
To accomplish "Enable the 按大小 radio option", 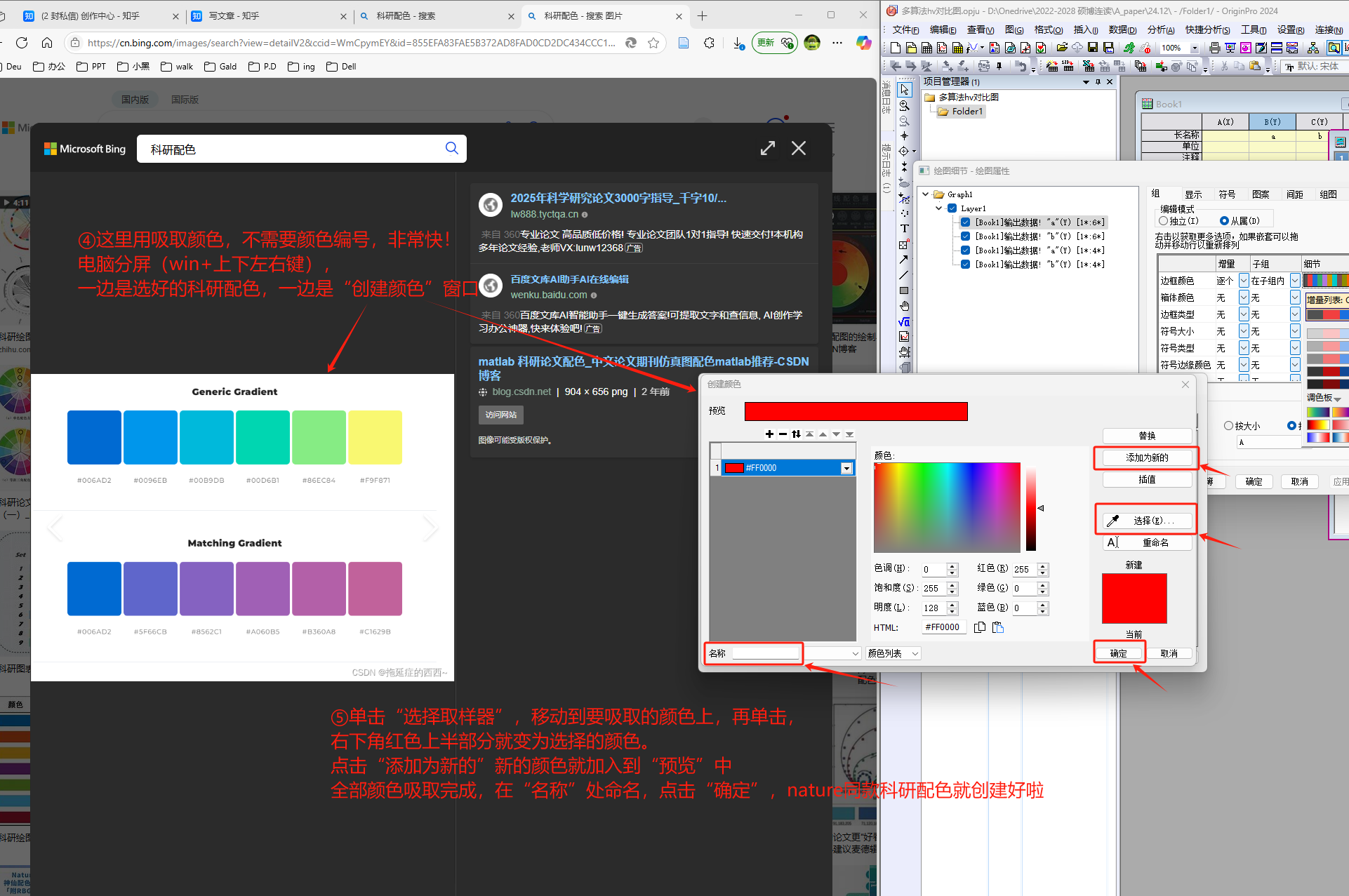I will tap(1230, 425).
